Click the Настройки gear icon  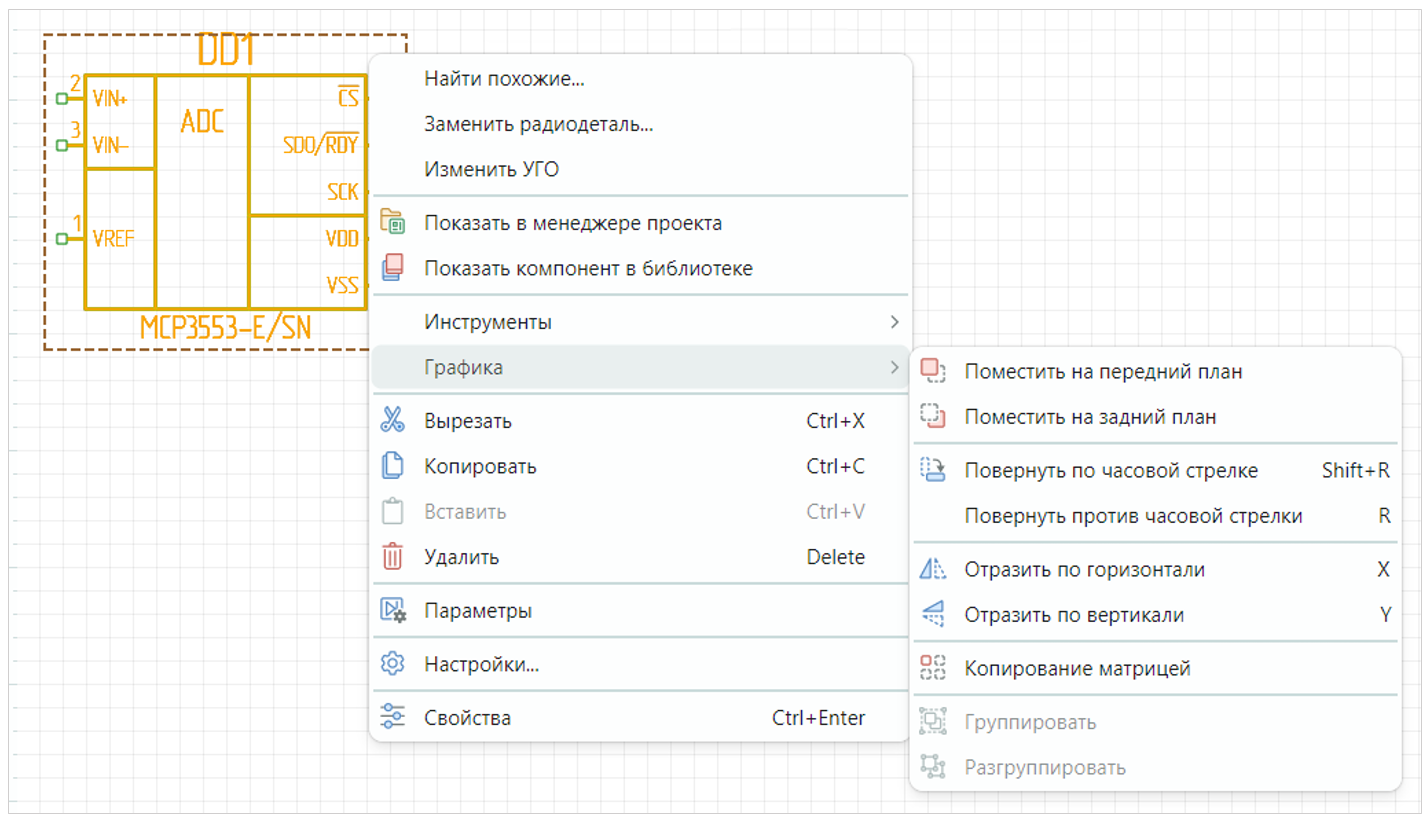point(393,664)
